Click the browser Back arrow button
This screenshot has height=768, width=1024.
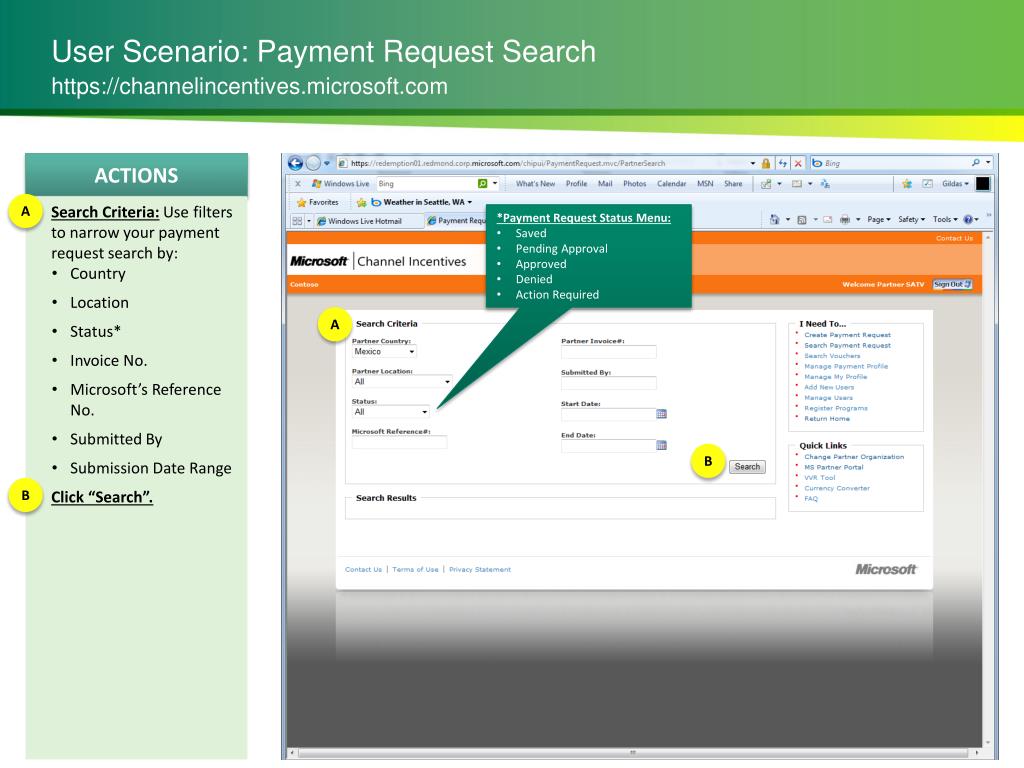(x=295, y=163)
